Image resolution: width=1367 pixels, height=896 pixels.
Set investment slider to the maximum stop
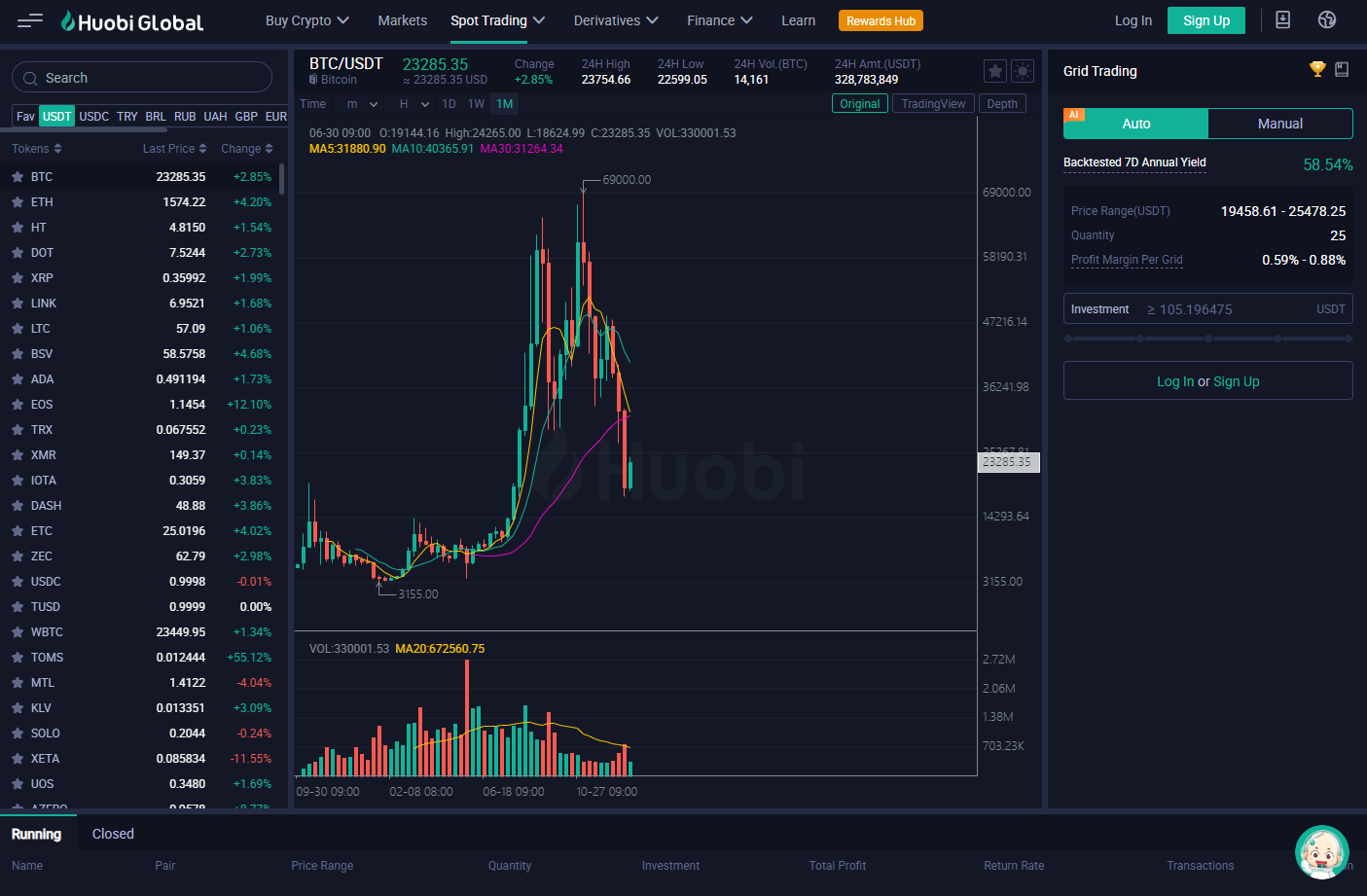click(1349, 339)
